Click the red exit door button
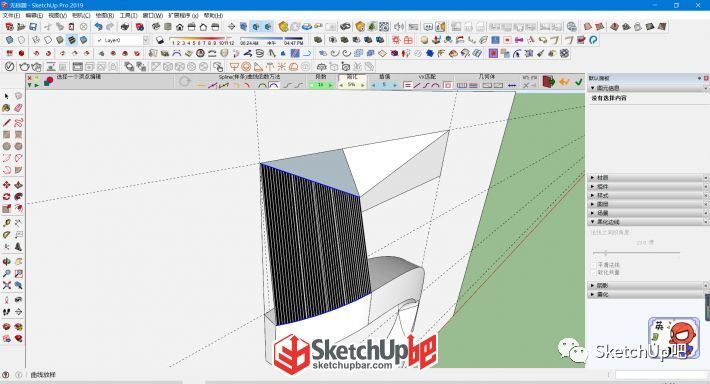710x384 pixels. [548, 82]
